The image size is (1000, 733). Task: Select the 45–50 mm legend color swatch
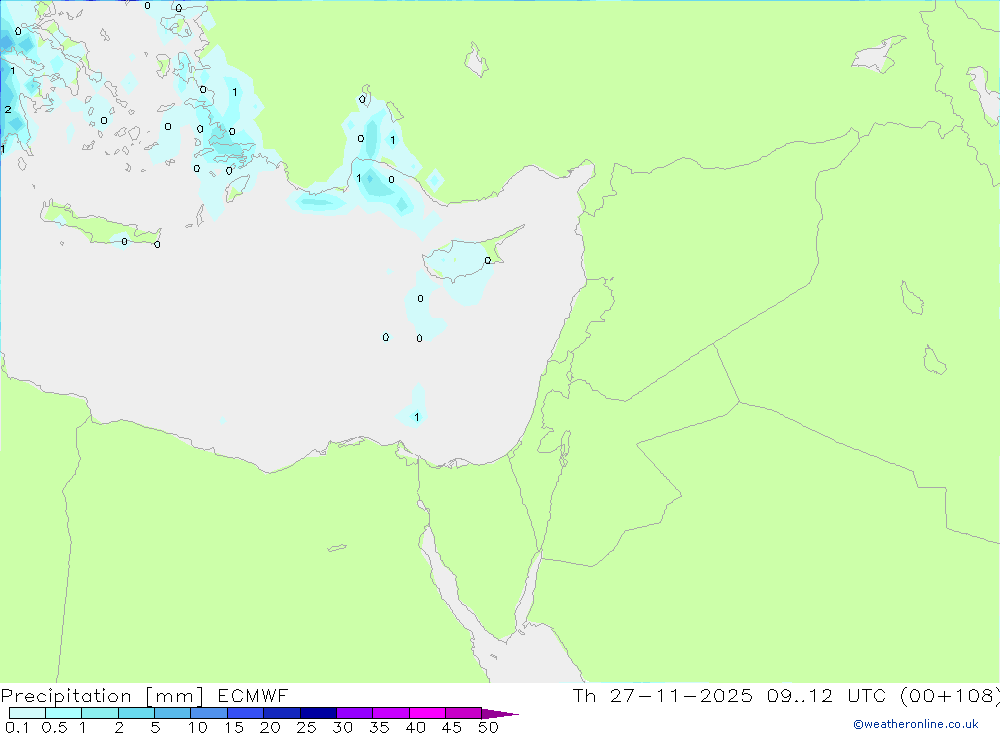pyautogui.click(x=463, y=713)
